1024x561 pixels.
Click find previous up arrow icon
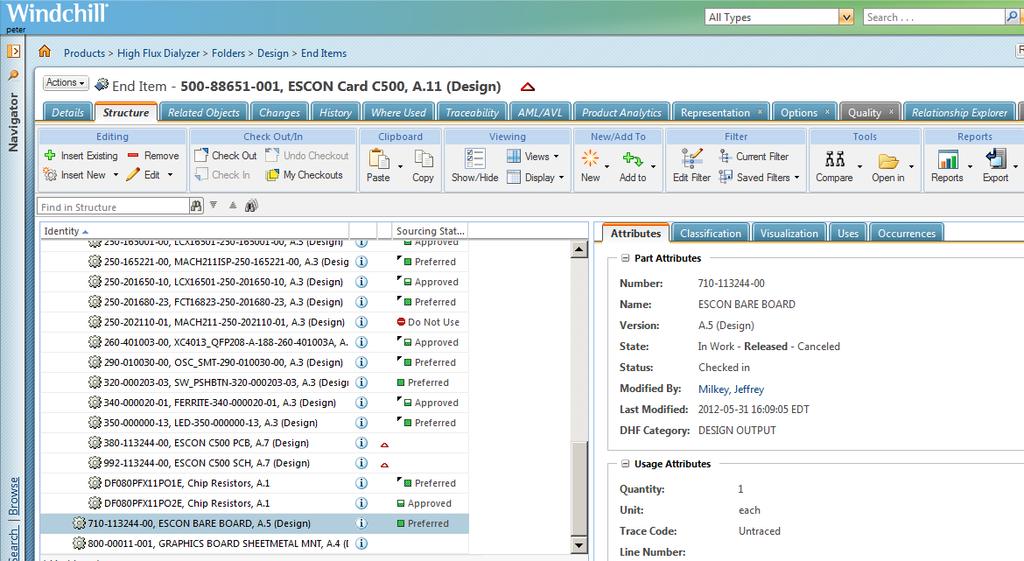(232, 205)
